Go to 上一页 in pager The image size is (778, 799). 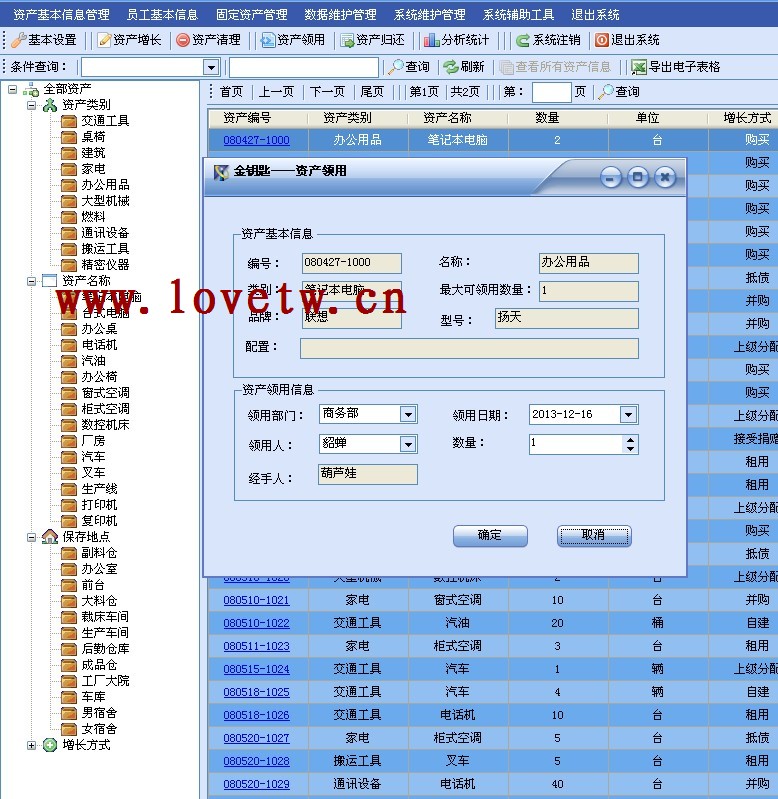[277, 92]
